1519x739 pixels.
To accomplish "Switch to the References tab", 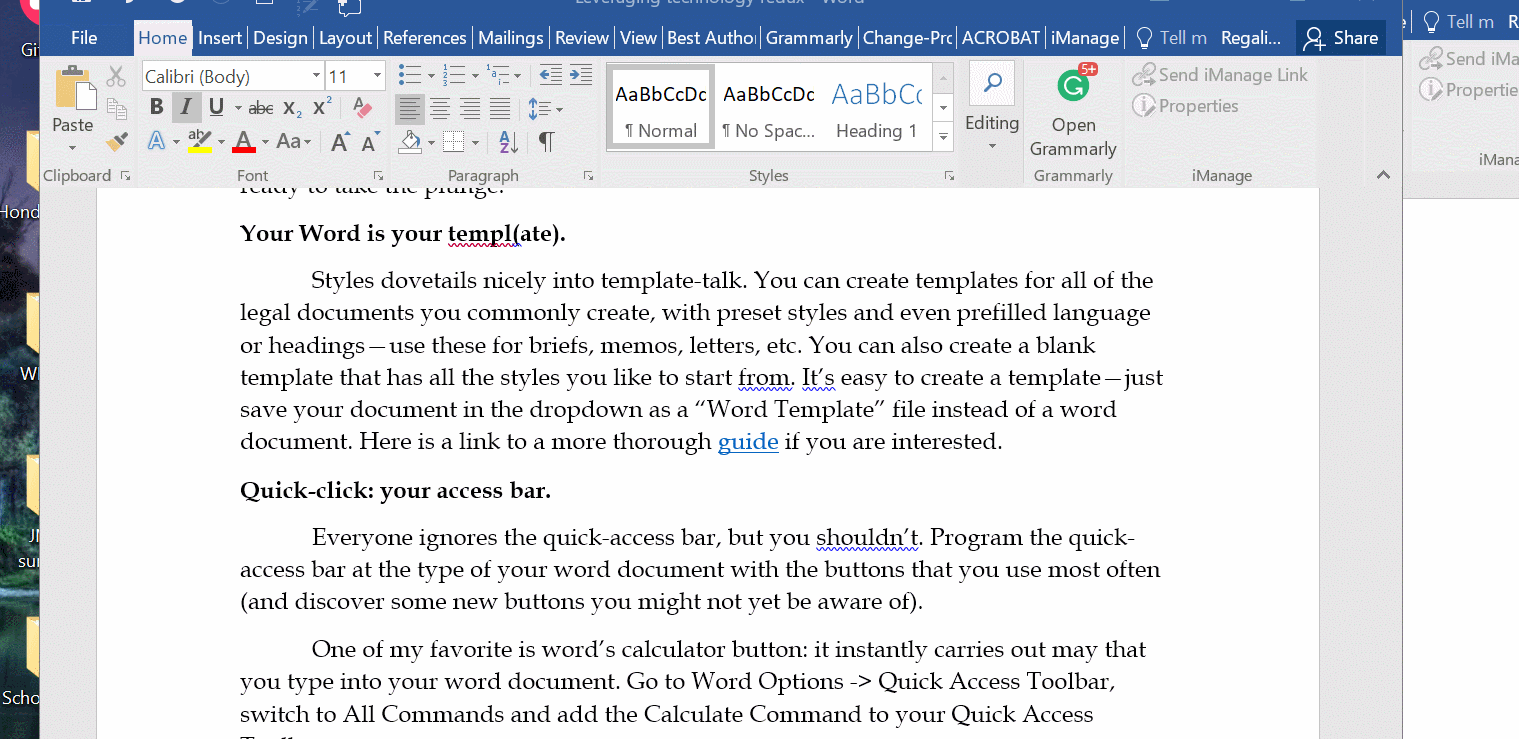I will [x=425, y=38].
